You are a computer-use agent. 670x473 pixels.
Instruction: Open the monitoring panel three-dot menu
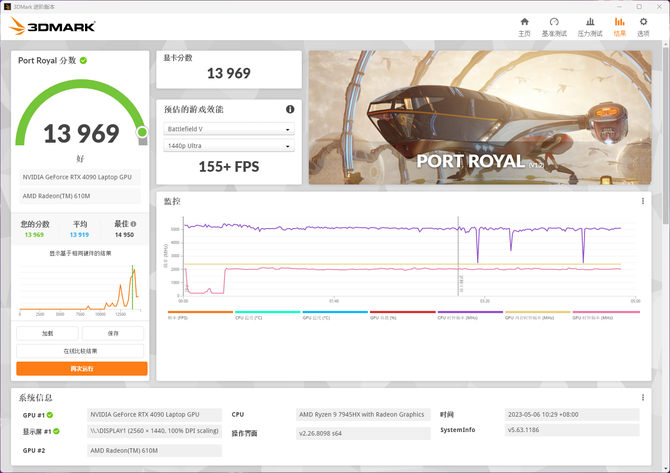coord(642,202)
